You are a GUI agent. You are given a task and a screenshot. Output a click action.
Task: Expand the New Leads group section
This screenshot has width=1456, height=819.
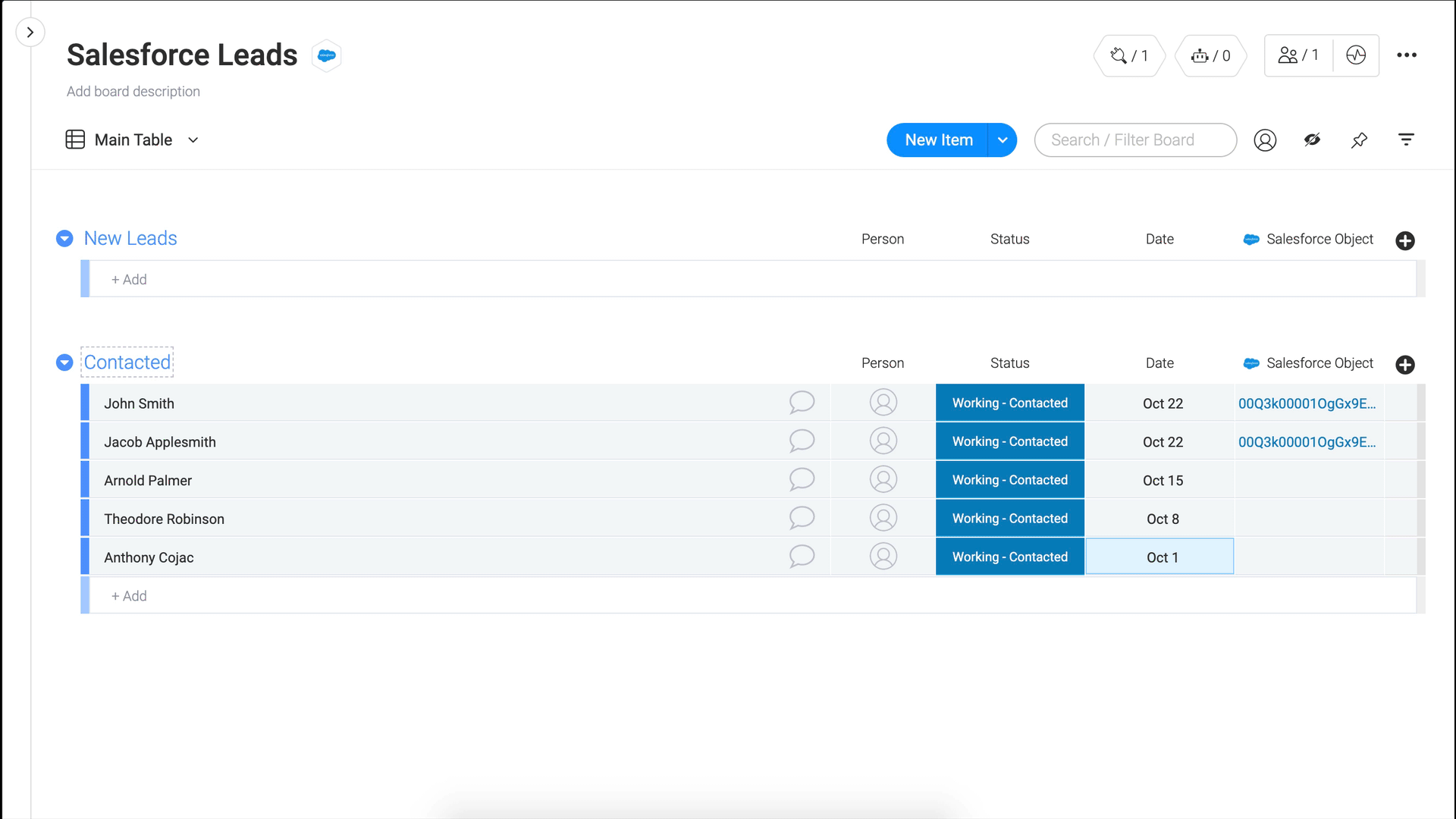click(x=65, y=237)
